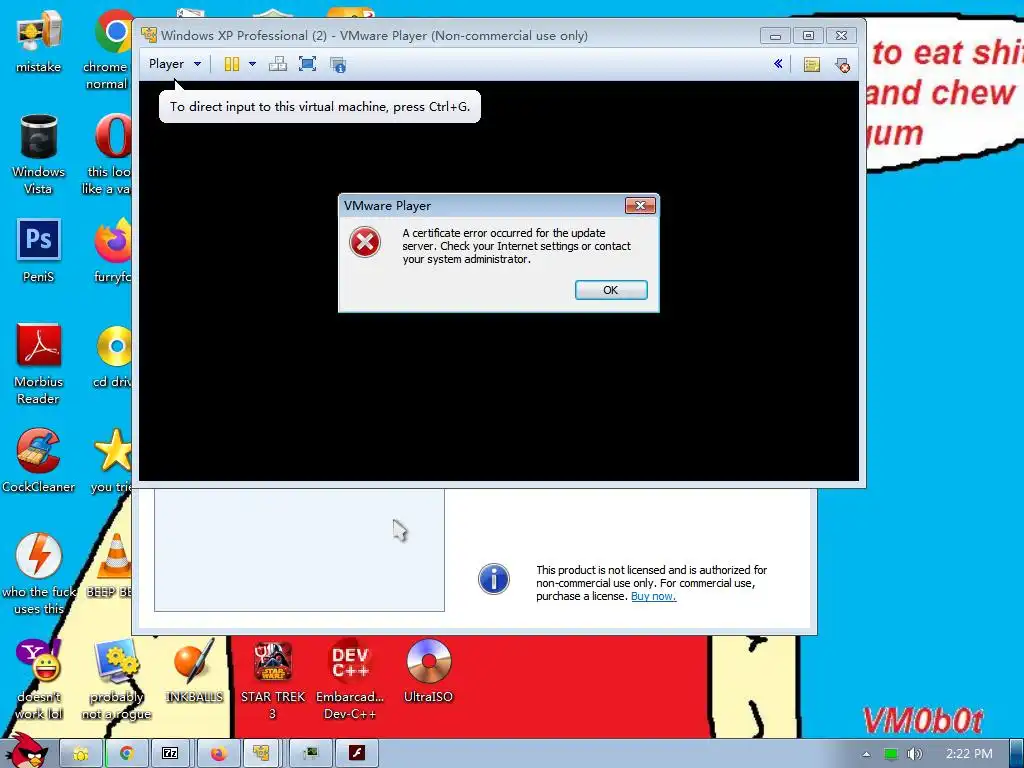Click the VMware Player taskbar button
1024x768 pixels.
coord(262,754)
